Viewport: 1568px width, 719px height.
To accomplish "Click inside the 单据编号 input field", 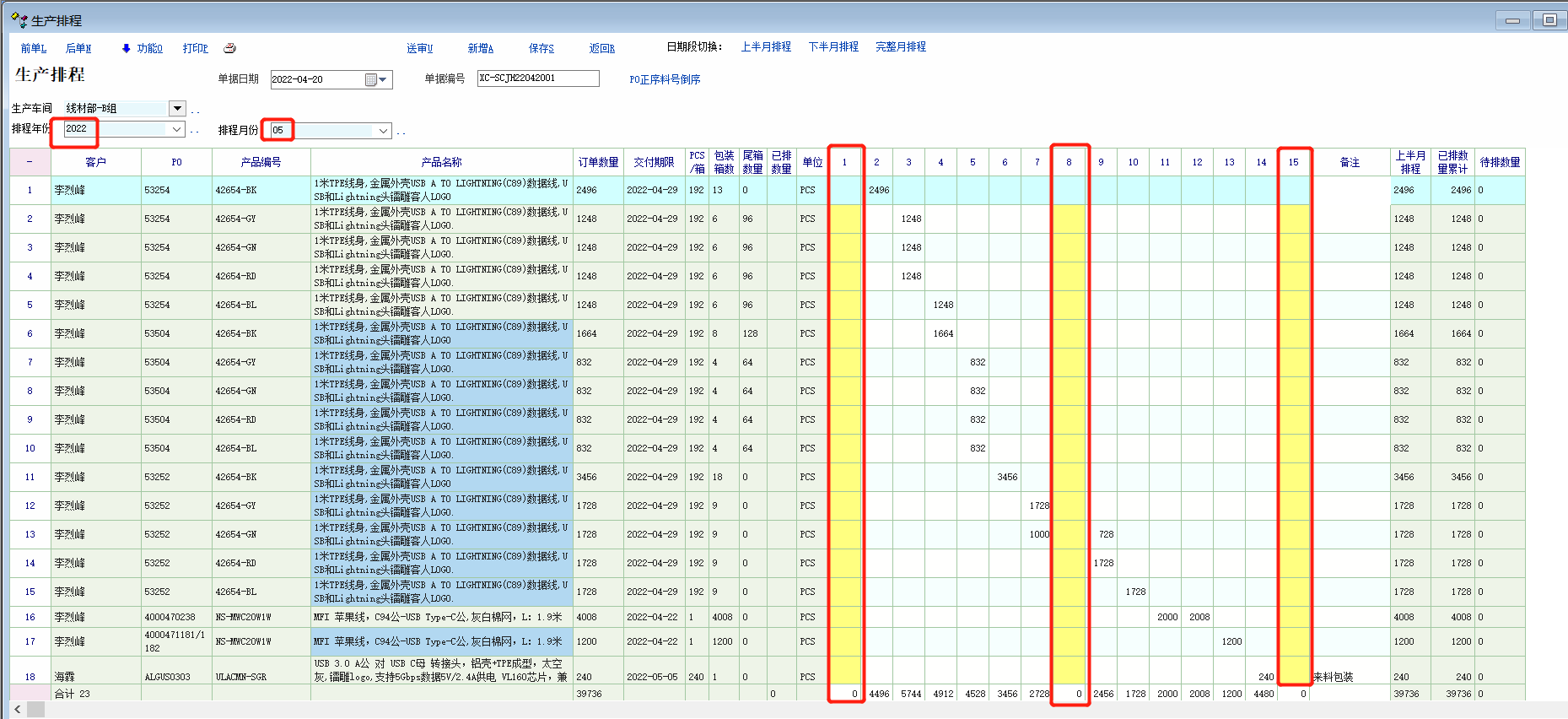I will (x=538, y=78).
